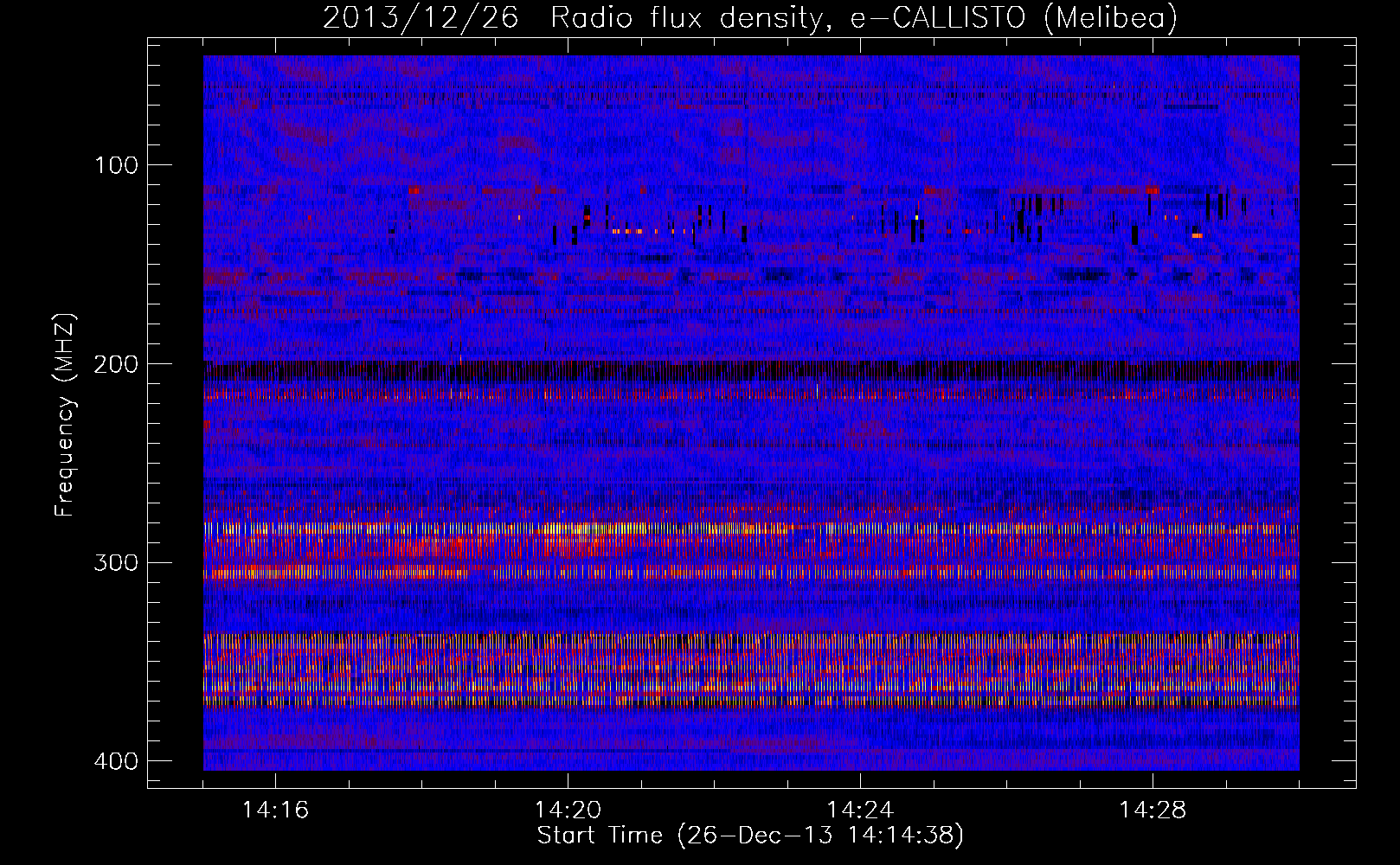Click the plot title "2013/12/26 Radio flux density, e-CALLISTO (Melibea)"

[x=750, y=18]
